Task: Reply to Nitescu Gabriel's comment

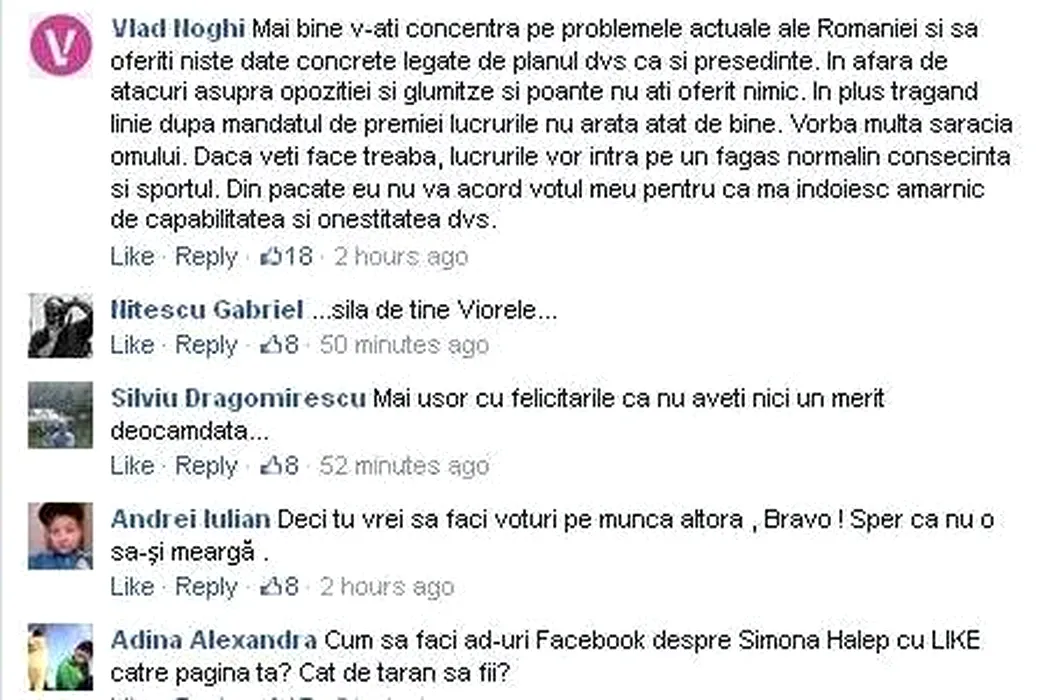Action: tap(206, 345)
